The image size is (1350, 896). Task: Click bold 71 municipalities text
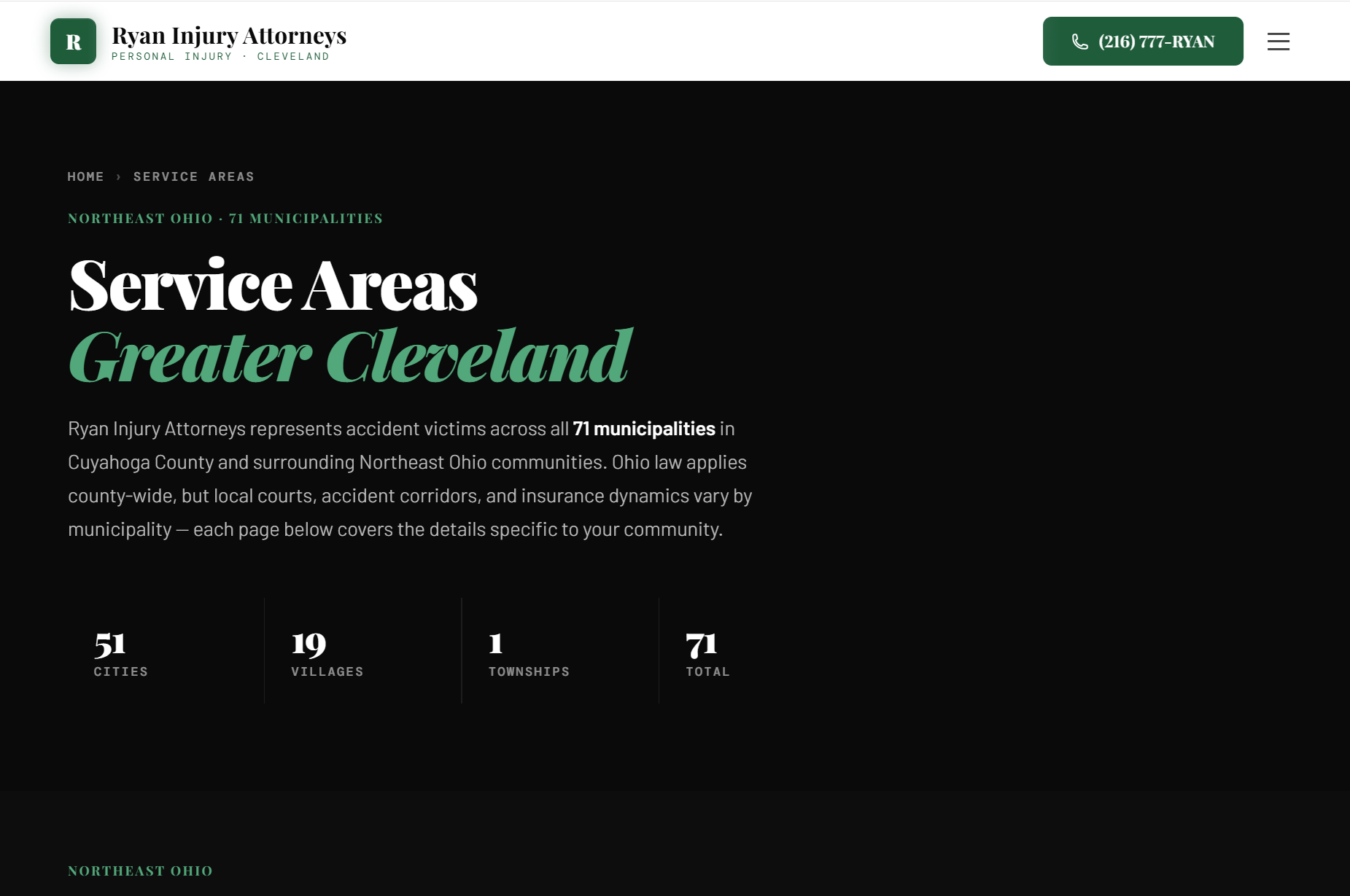pos(644,429)
